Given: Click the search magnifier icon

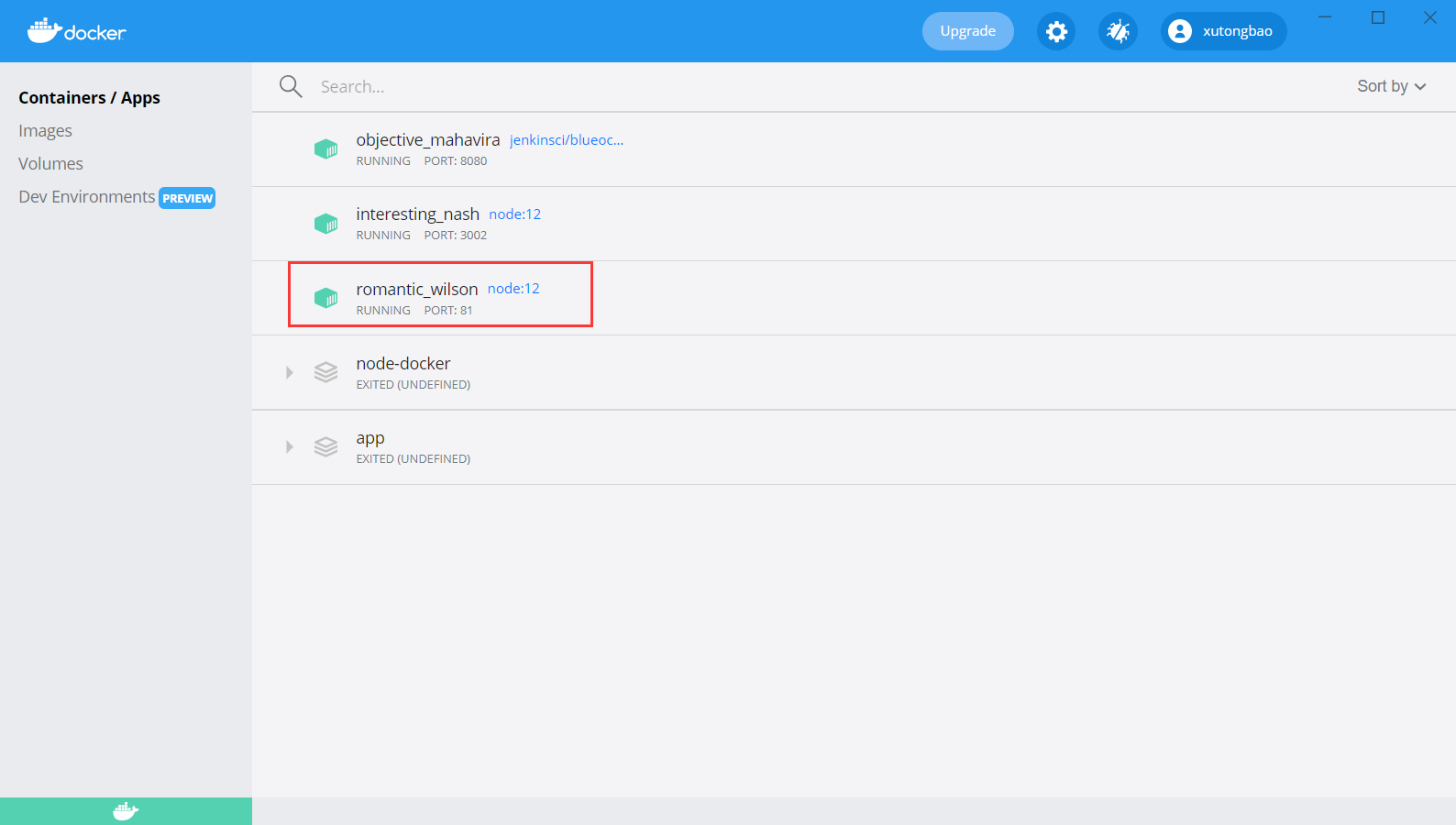Looking at the screenshot, I should pos(291,86).
